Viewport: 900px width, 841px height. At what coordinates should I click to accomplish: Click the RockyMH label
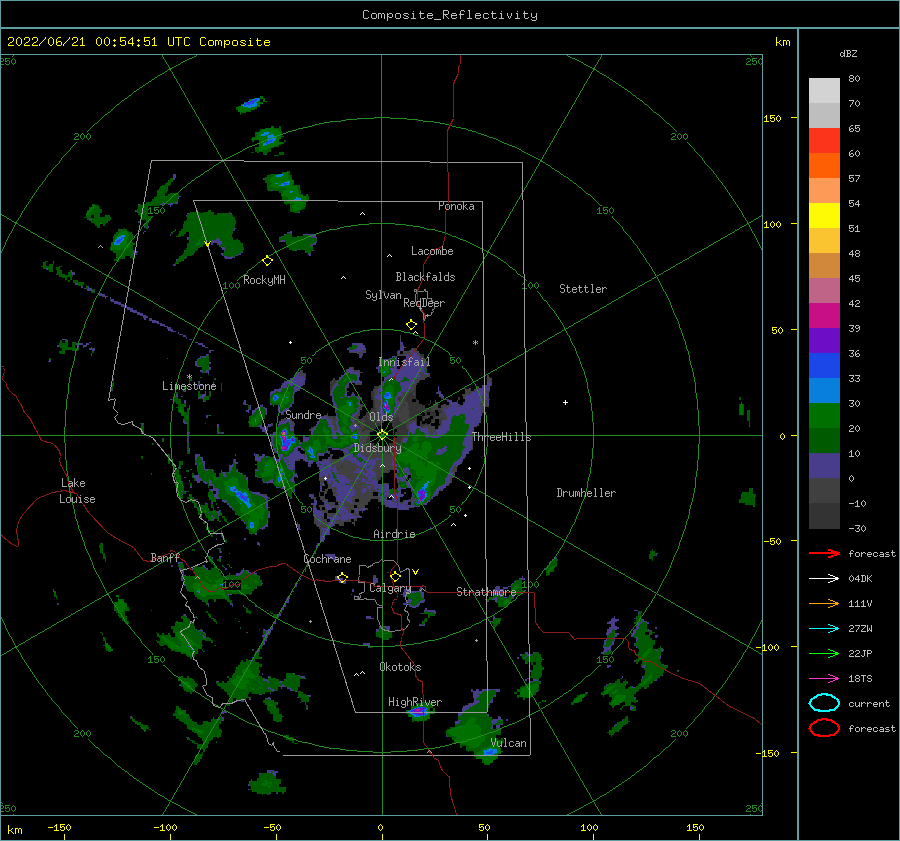(x=264, y=280)
